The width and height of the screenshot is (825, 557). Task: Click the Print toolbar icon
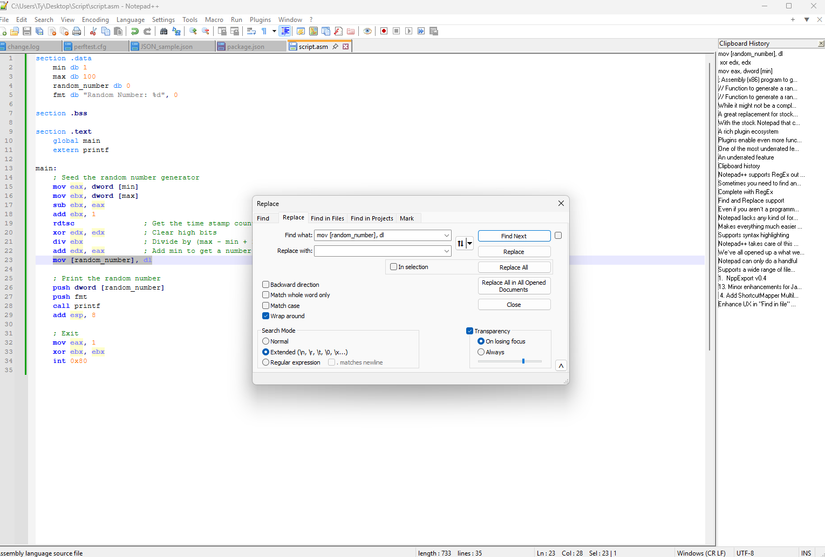[76, 31]
